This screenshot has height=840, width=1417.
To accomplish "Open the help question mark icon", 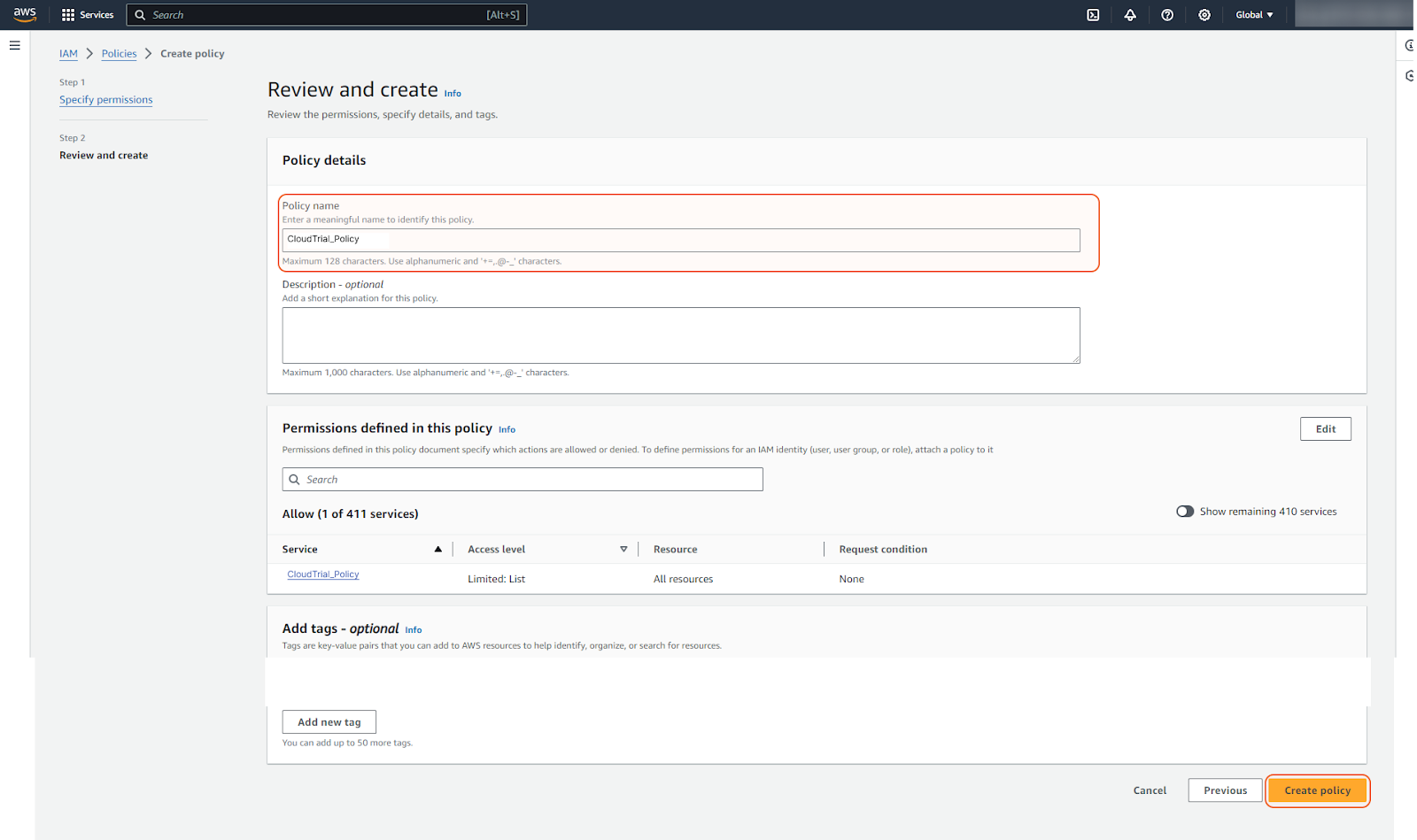I will click(x=1167, y=15).
